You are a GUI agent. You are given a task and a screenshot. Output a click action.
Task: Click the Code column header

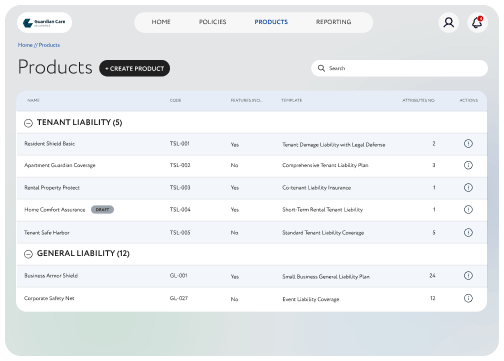(175, 100)
